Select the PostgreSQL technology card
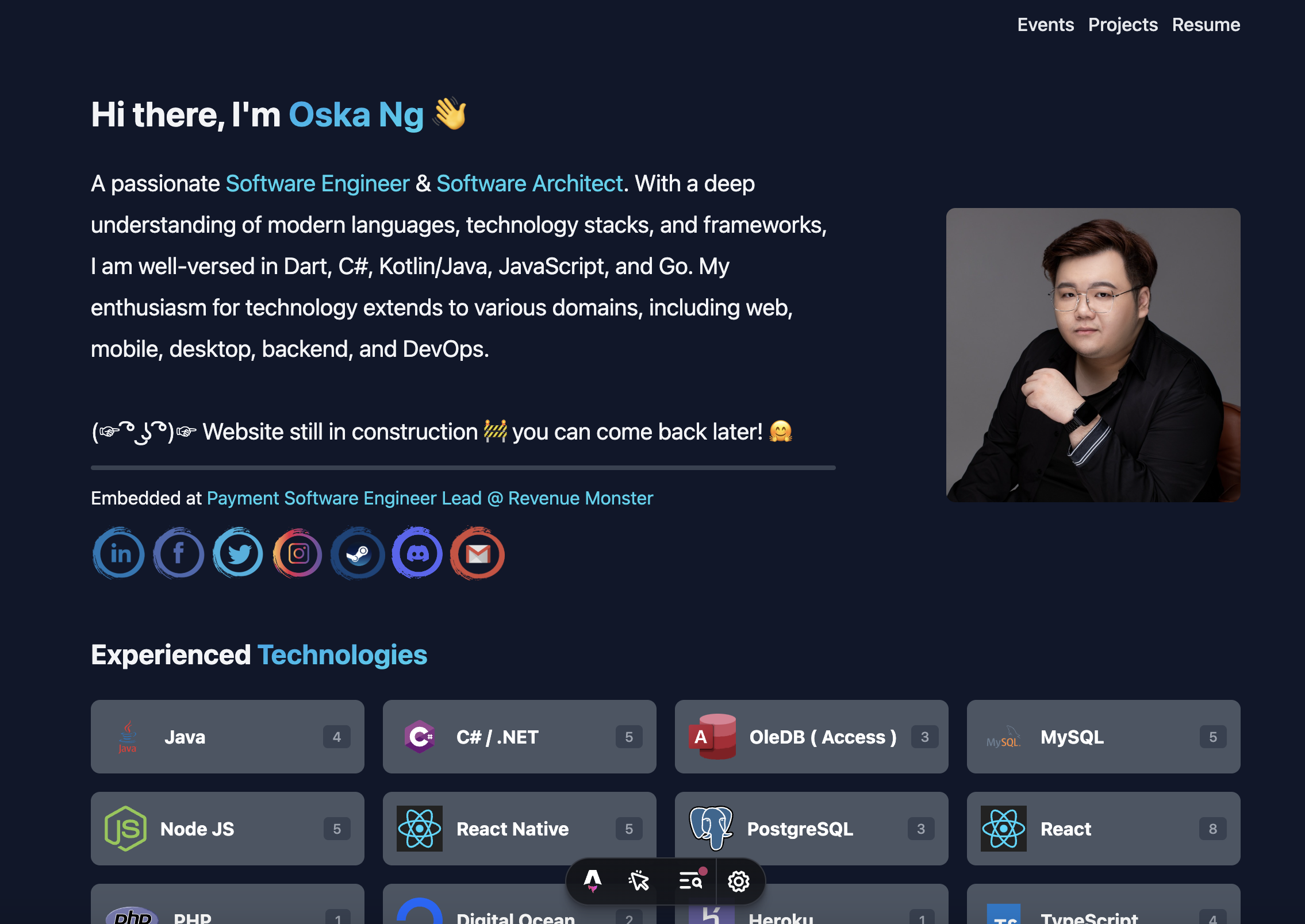 tap(811, 828)
